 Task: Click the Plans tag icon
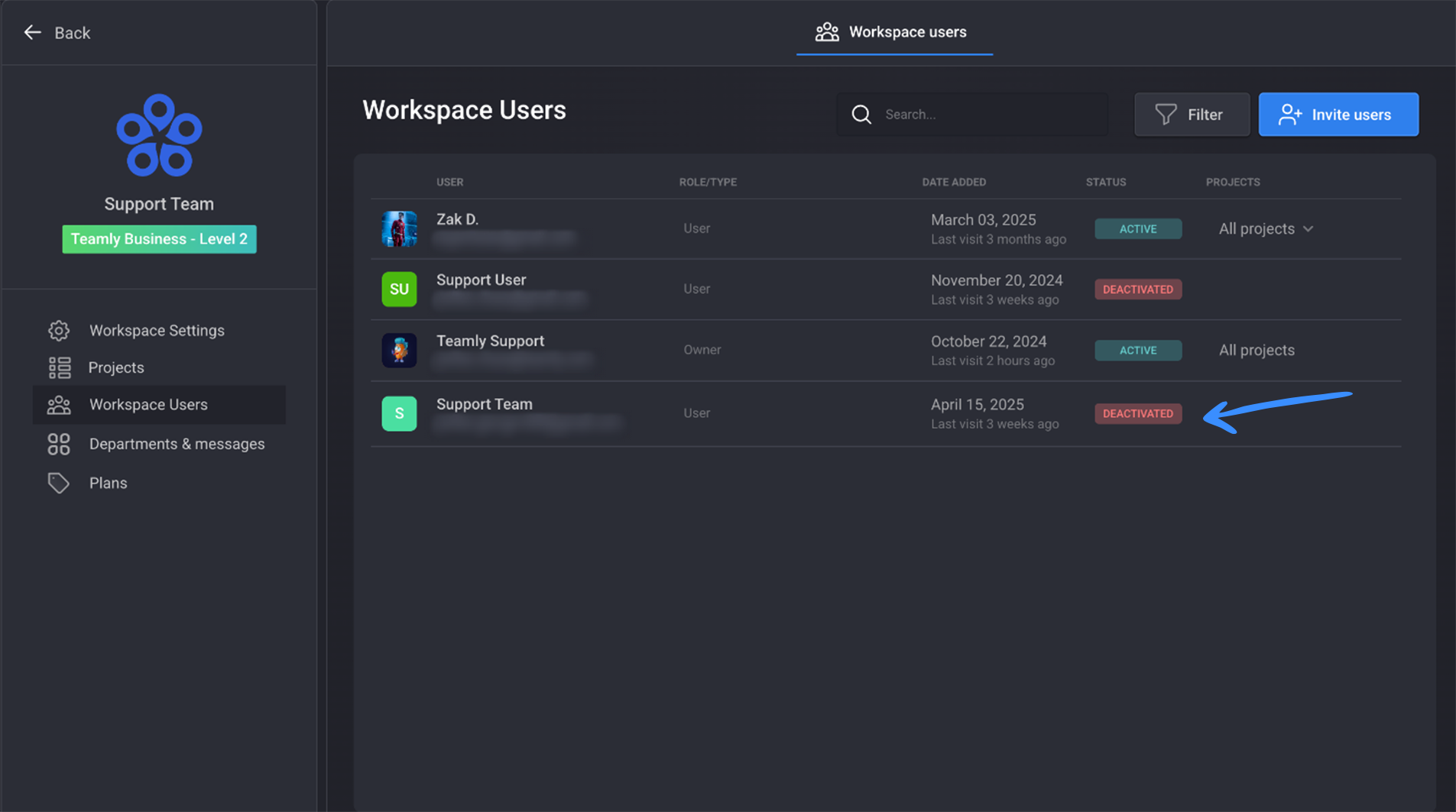(59, 483)
